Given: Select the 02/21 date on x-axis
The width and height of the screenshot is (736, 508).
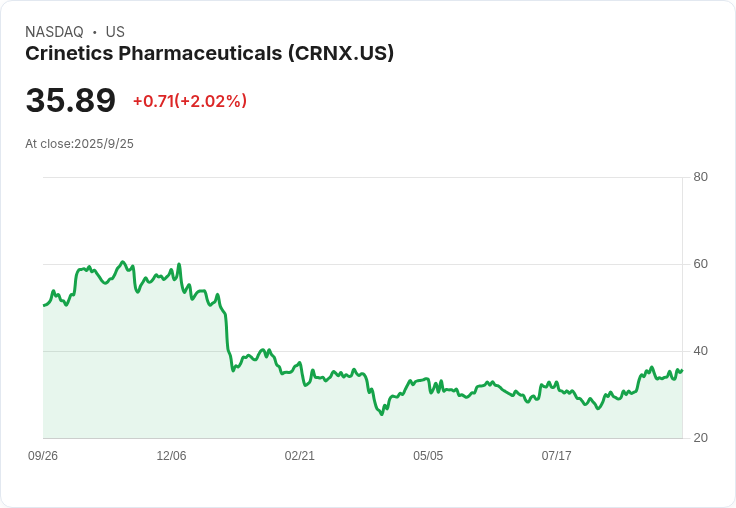Looking at the screenshot, I should pos(300,456).
